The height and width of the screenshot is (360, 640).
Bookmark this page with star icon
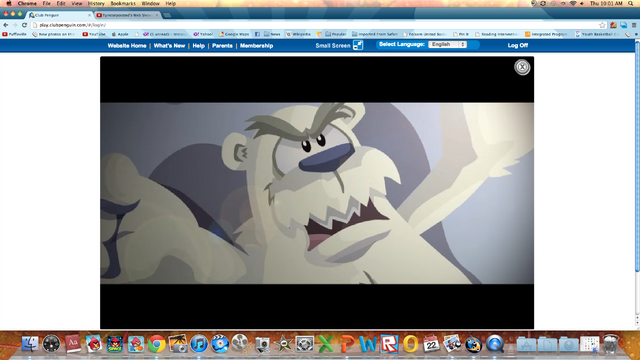pyautogui.click(x=602, y=25)
